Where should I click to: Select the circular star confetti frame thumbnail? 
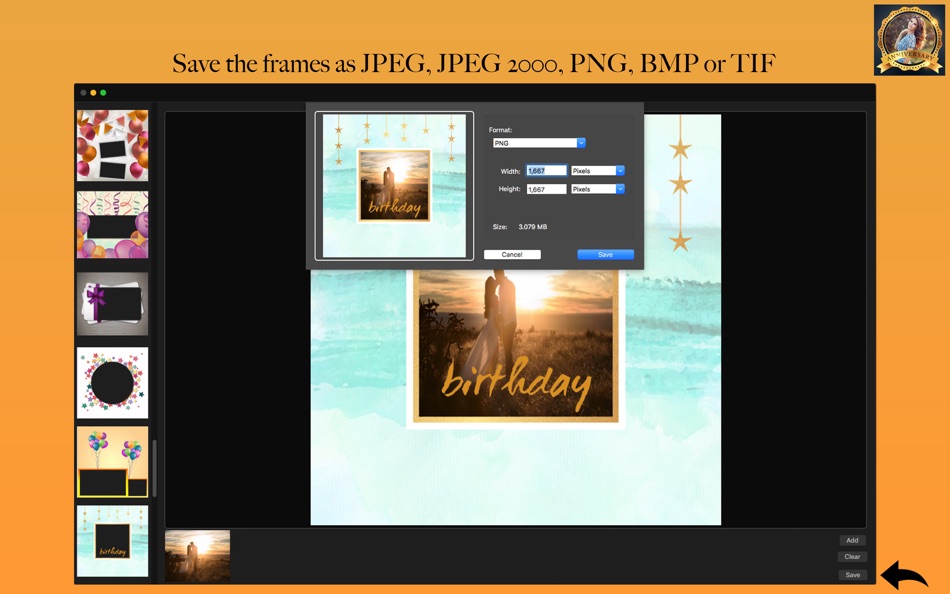click(x=112, y=382)
